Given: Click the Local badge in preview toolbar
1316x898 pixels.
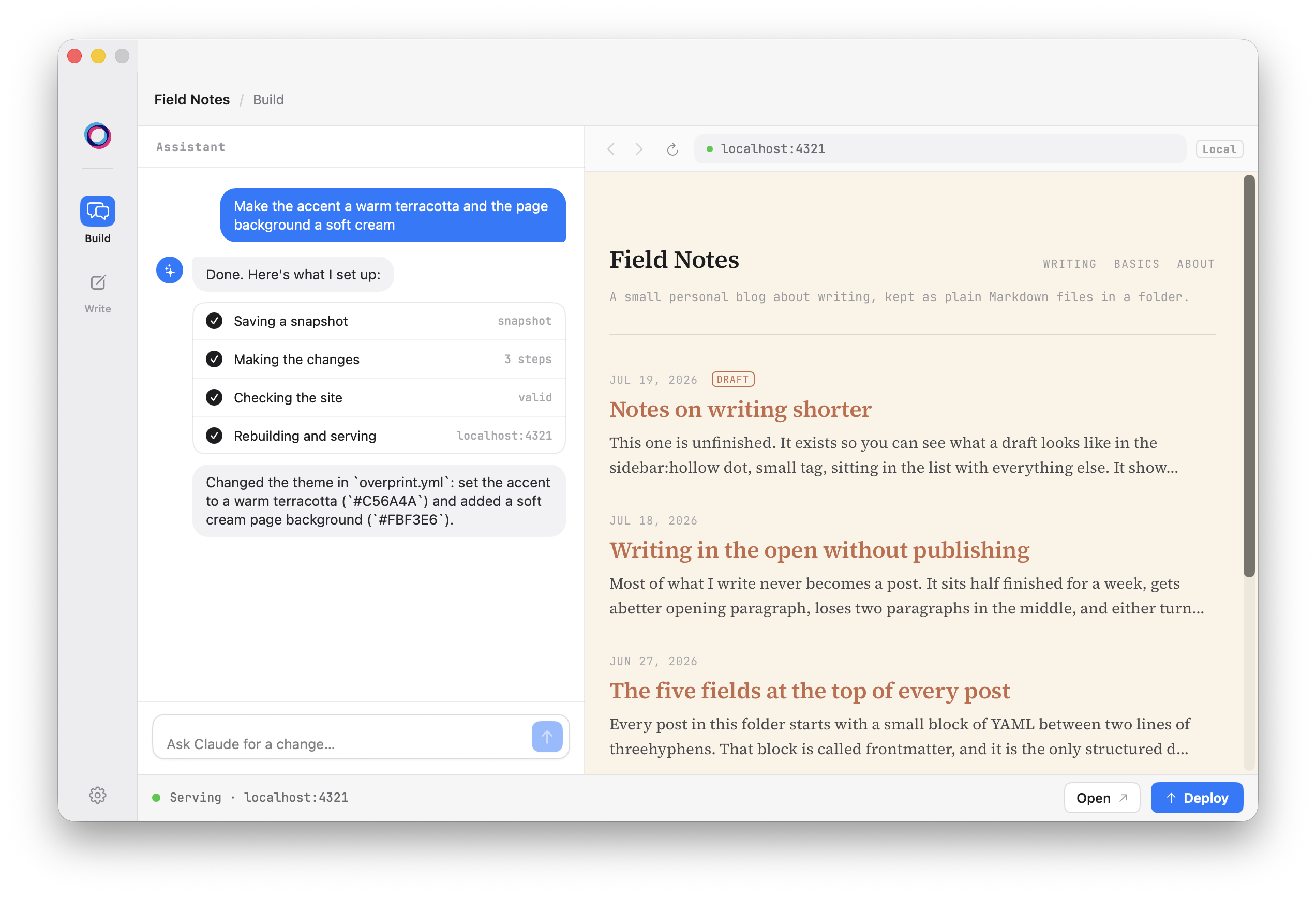Looking at the screenshot, I should click(x=1219, y=149).
